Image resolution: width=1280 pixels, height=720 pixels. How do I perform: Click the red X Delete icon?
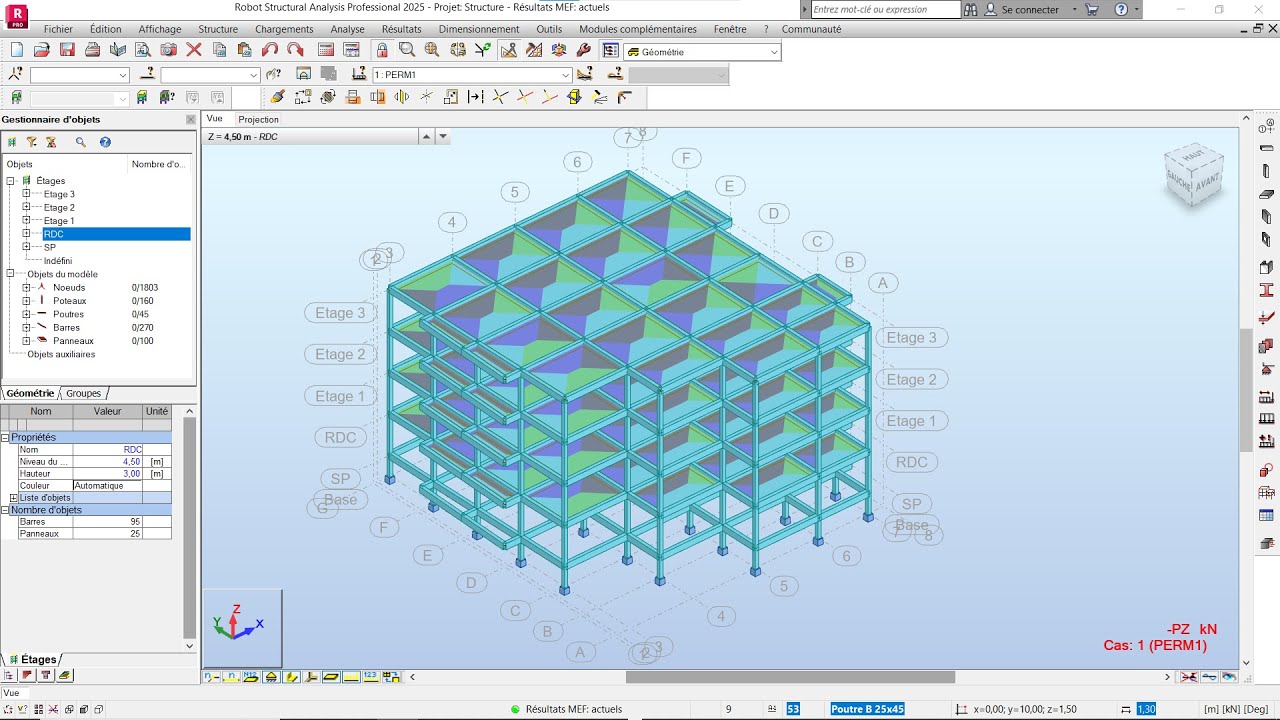[x=194, y=50]
